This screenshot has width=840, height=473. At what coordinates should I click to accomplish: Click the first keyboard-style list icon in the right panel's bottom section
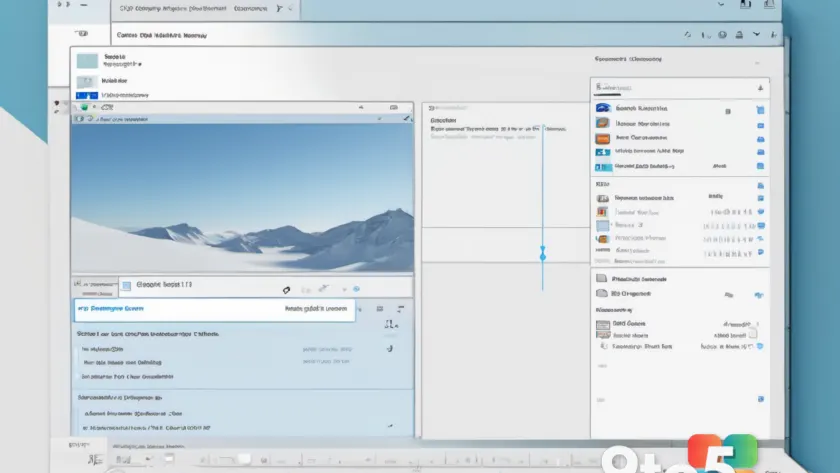click(x=603, y=325)
